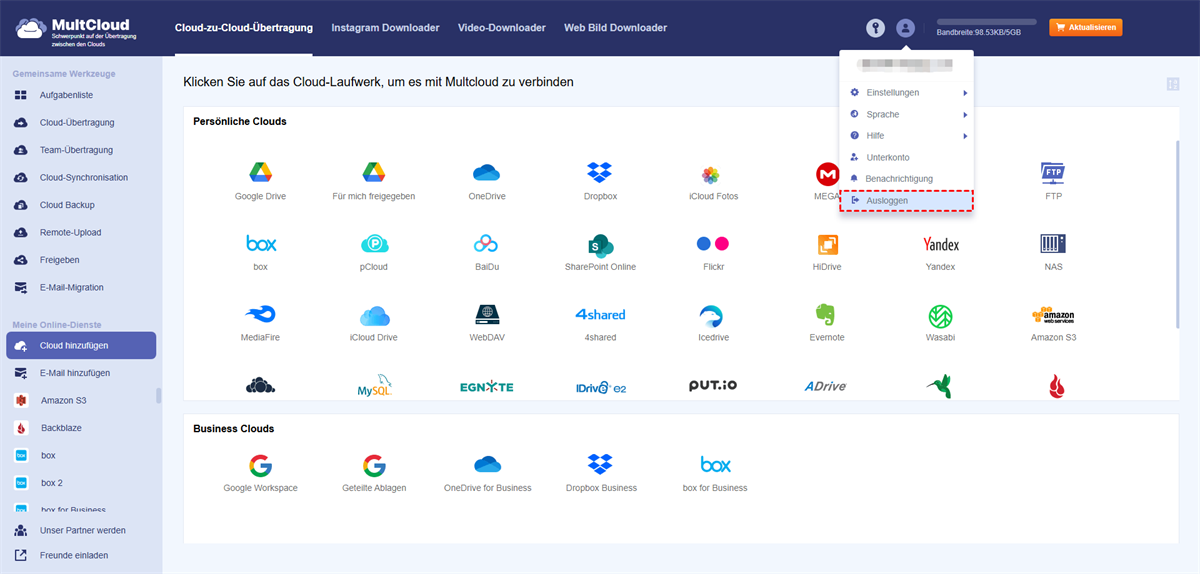Select the Wasabi icon
Image resolution: width=1200 pixels, height=574 pixels.
[x=940, y=316]
